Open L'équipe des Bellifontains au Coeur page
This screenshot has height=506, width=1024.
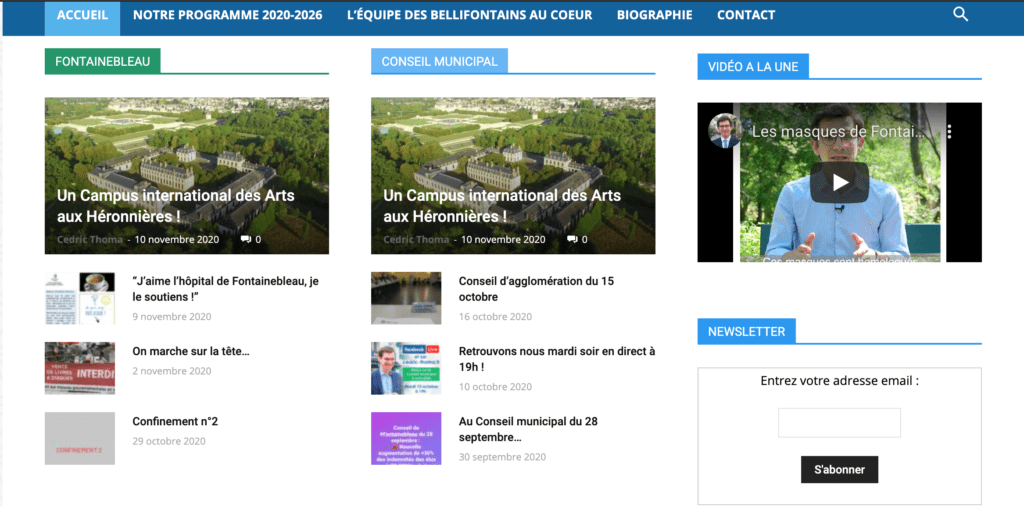(470, 15)
